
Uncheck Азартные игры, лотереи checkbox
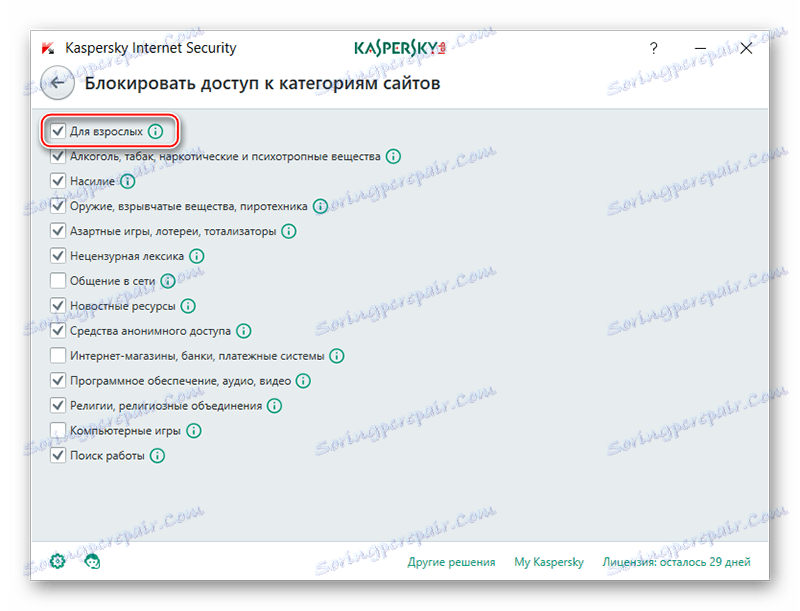[58, 231]
